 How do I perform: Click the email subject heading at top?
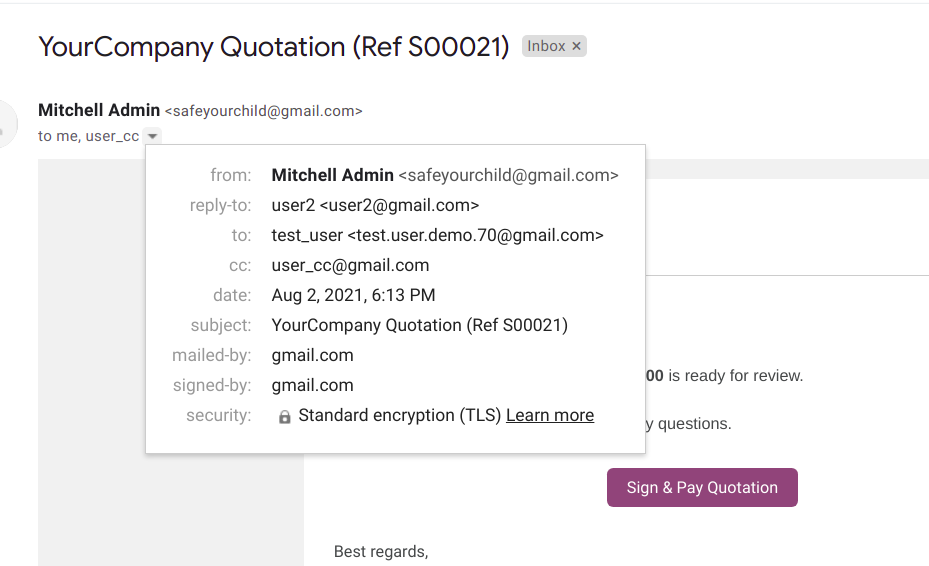click(x=273, y=46)
